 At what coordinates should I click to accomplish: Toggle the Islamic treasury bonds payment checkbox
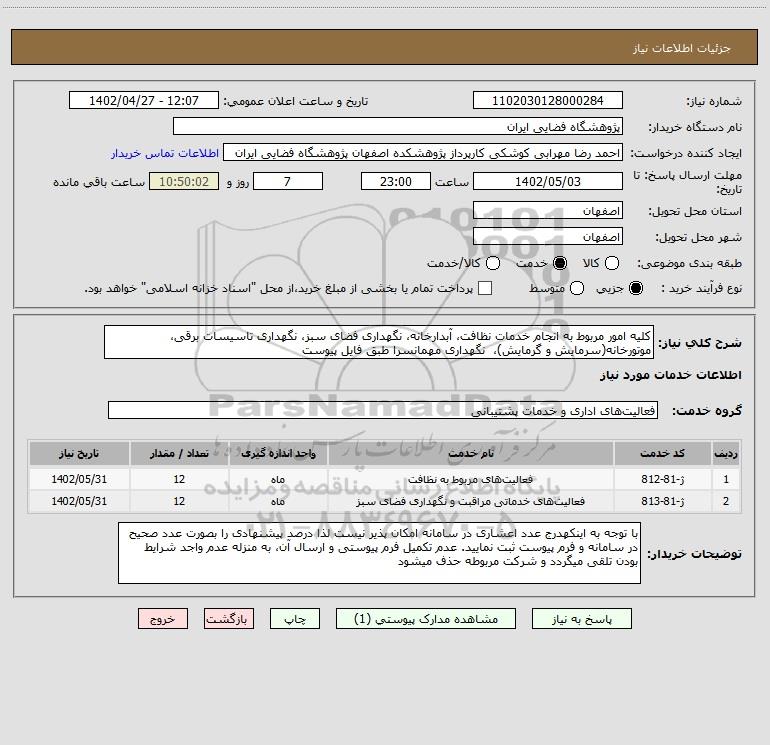(x=485, y=288)
